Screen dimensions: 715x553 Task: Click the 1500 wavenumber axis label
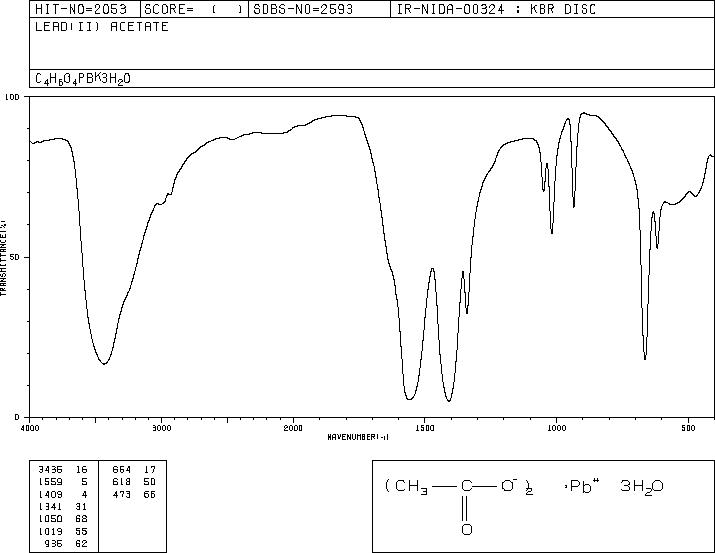425,428
